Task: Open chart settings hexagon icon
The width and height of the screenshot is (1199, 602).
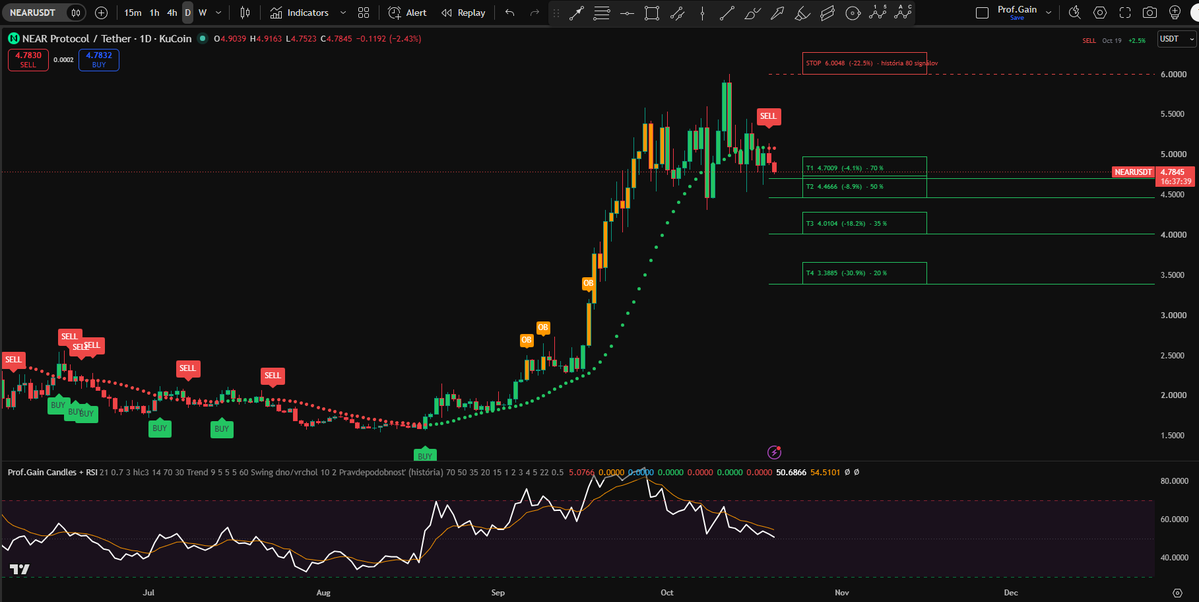Action: (x=1100, y=13)
